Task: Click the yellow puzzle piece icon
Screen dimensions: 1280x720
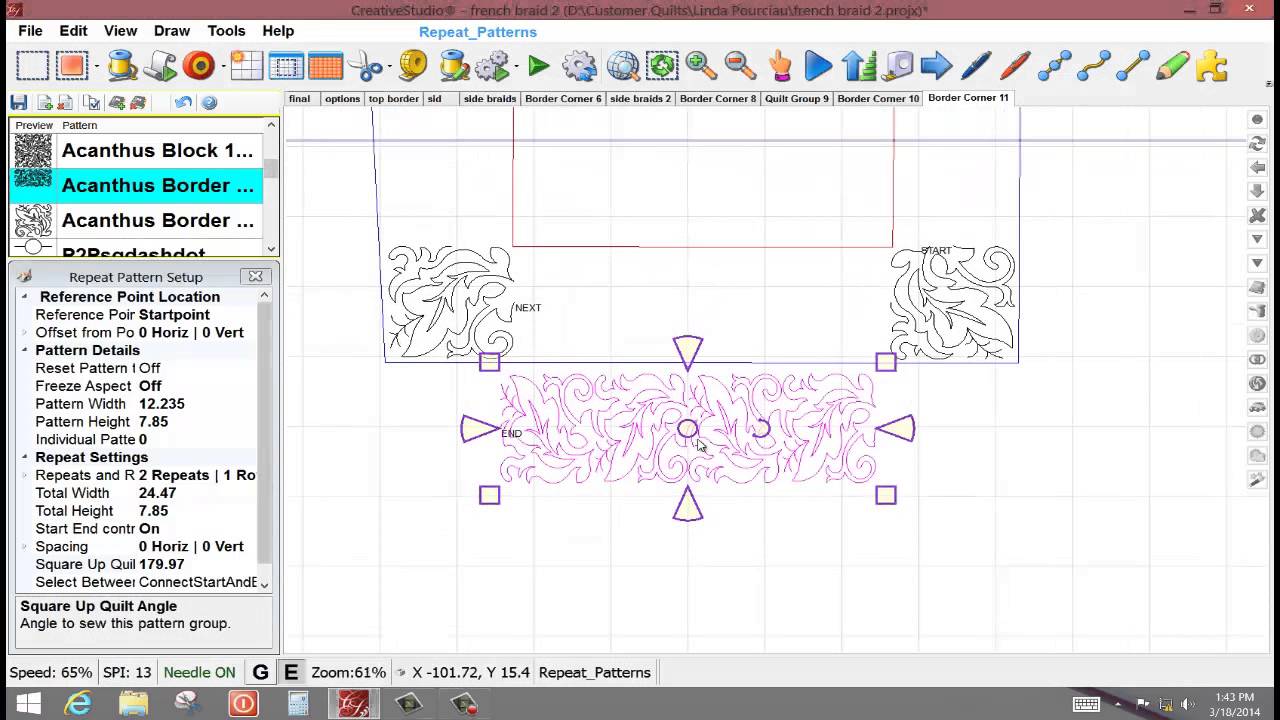Action: pos(1211,67)
